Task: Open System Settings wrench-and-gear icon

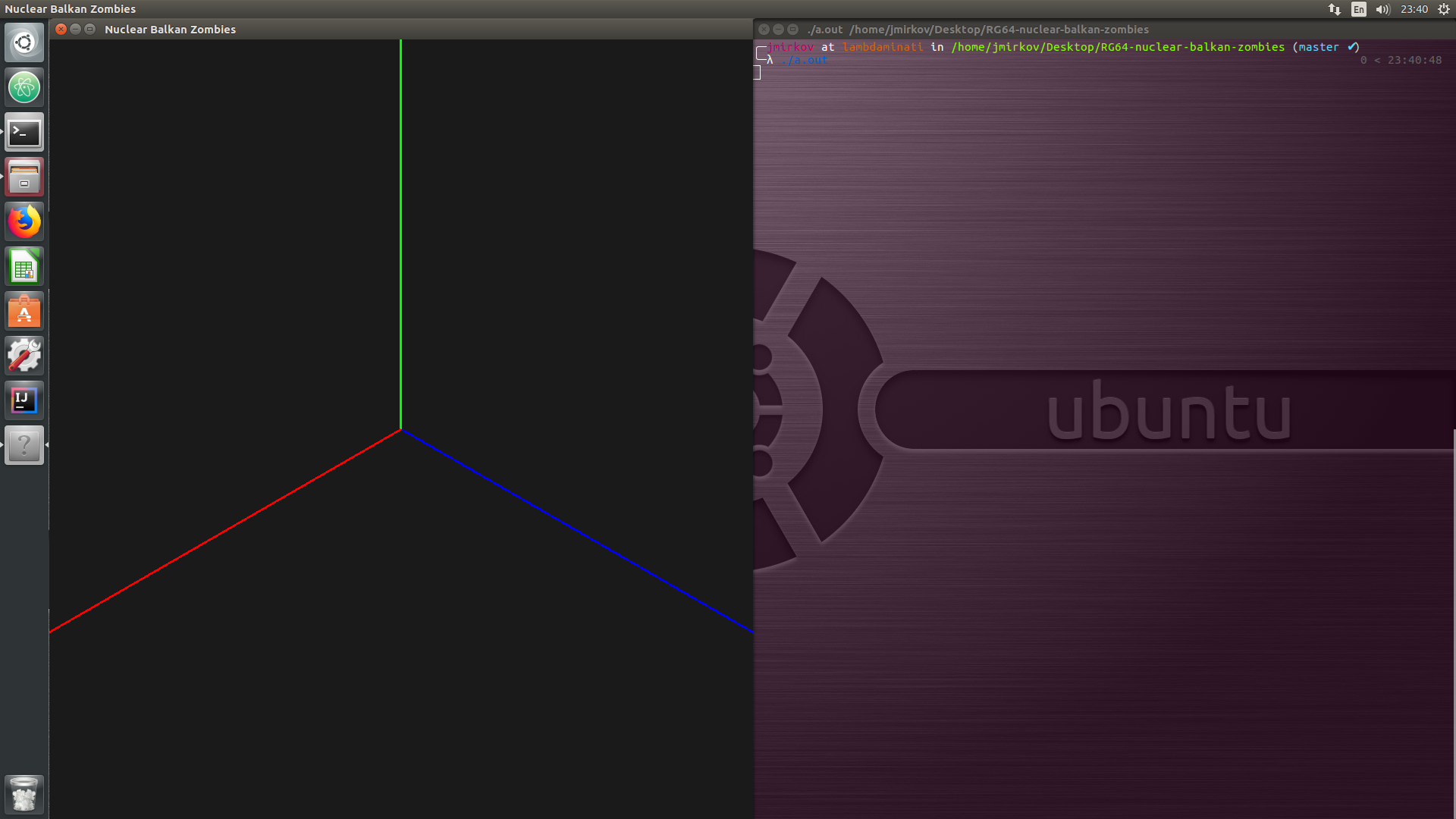Action: [24, 356]
